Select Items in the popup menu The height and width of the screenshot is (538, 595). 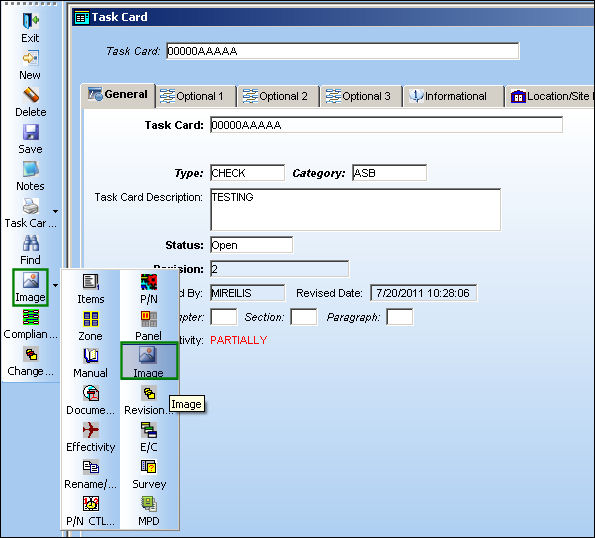point(91,289)
